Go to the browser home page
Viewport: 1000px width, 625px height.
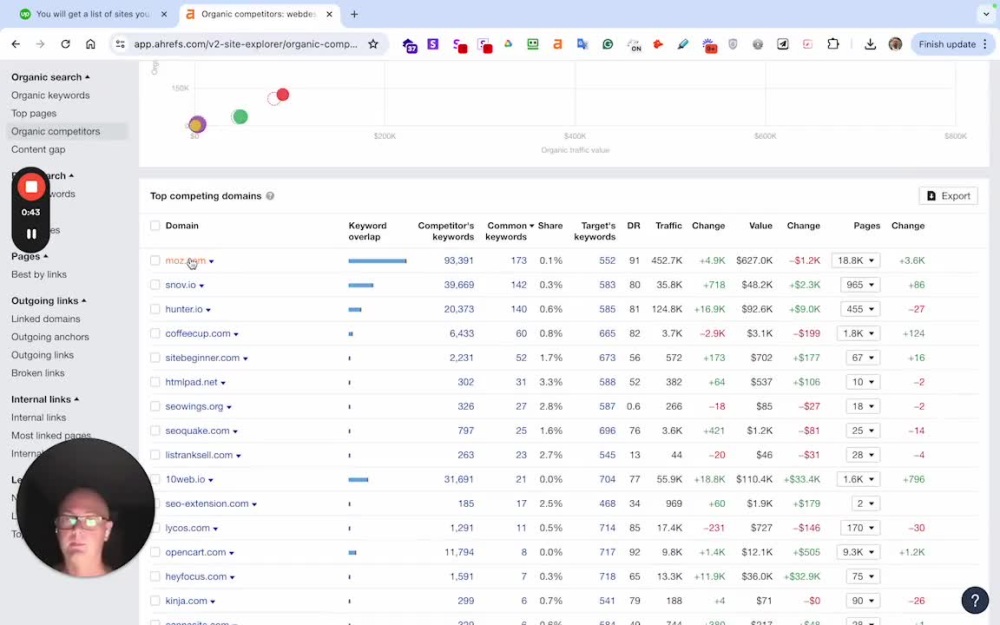(x=91, y=44)
